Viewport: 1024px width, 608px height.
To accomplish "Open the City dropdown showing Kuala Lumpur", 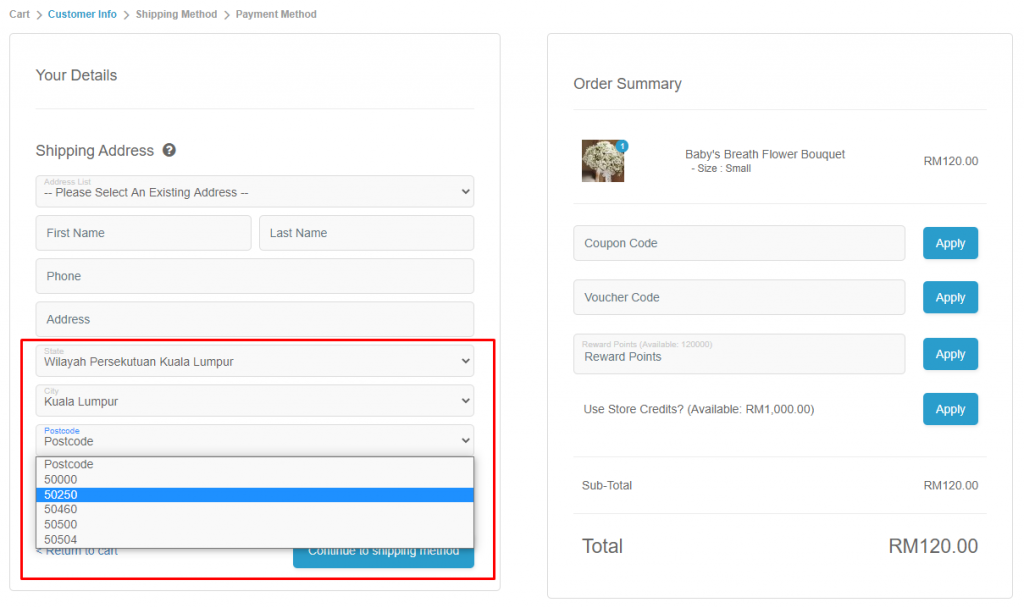I will click(253, 399).
